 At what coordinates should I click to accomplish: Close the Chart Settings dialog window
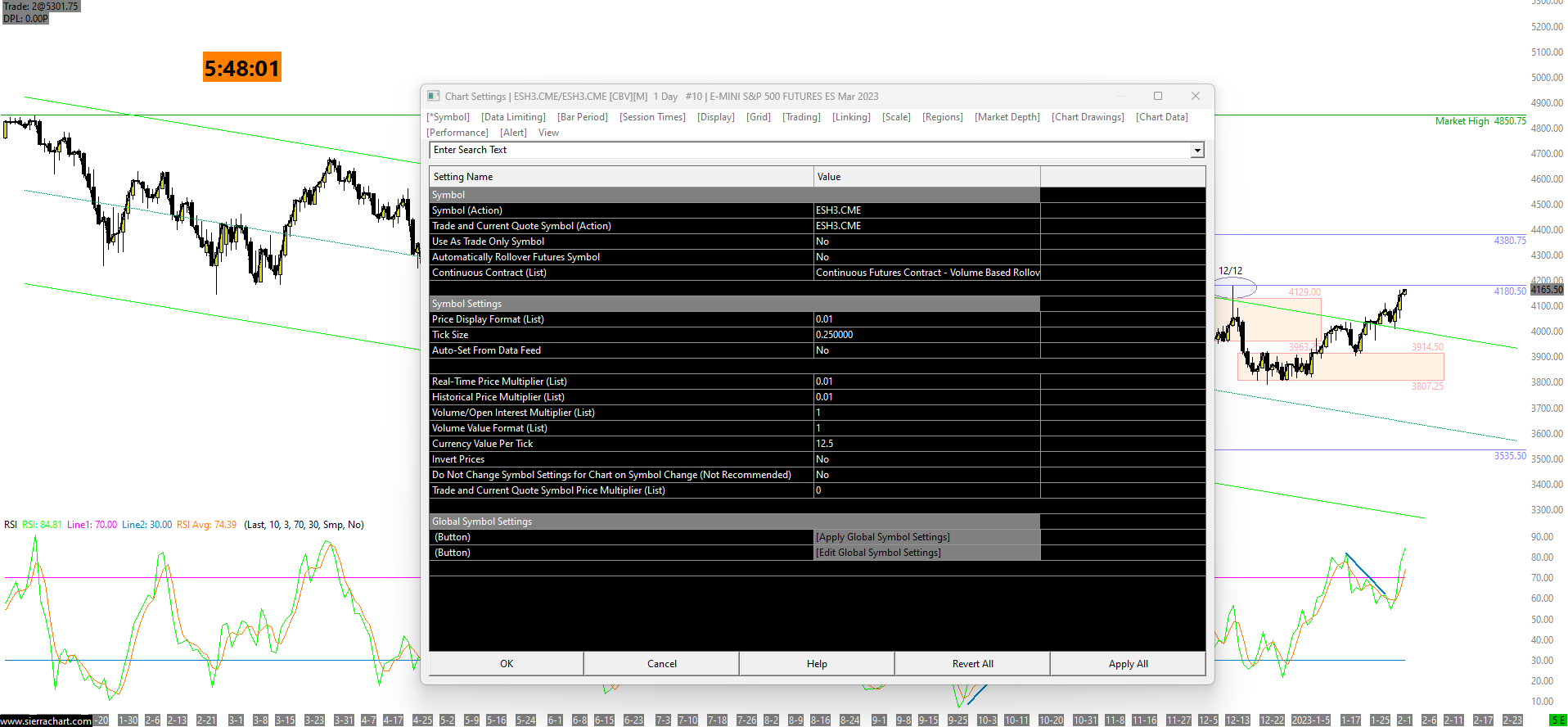click(x=1196, y=96)
